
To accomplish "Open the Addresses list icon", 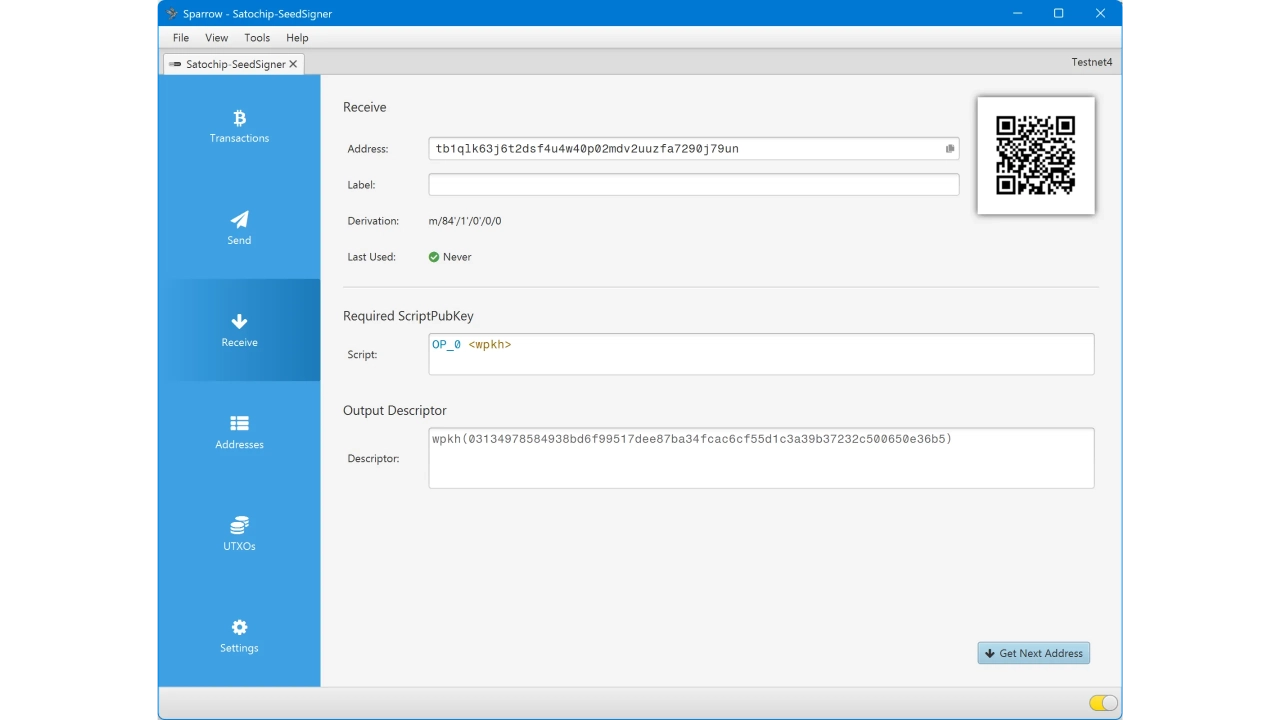I will 239,423.
